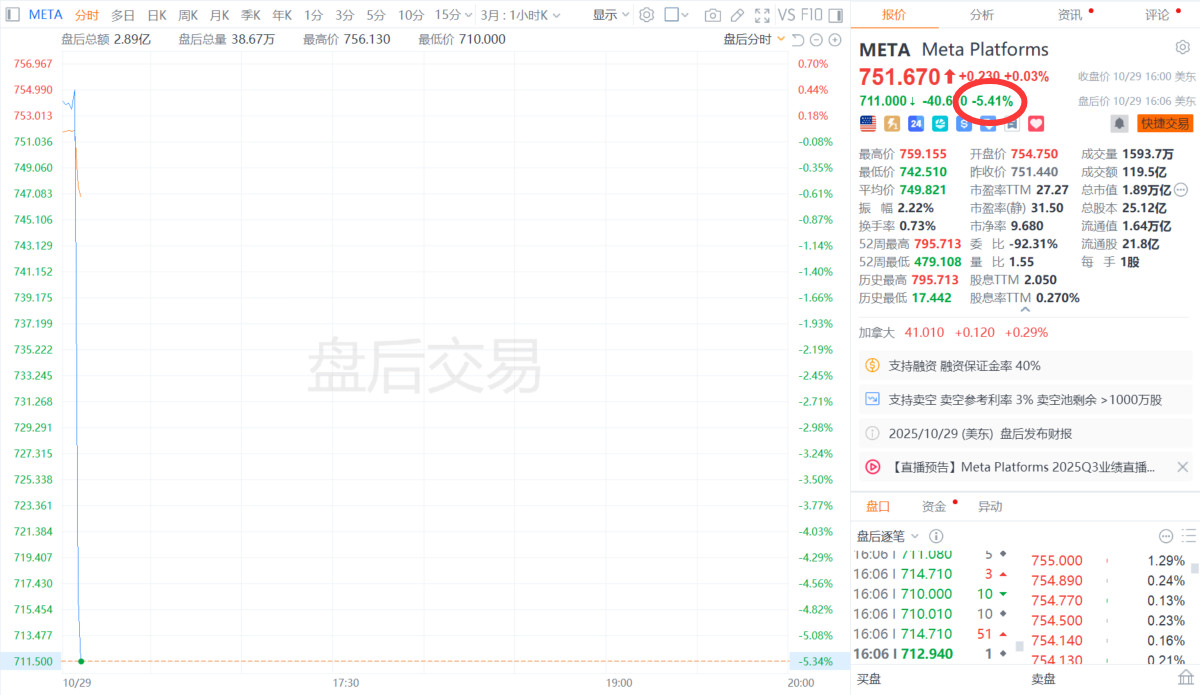Image resolution: width=1200 pixels, height=695 pixels.
Task: Open the 显示 dropdown
Action: tap(610, 15)
